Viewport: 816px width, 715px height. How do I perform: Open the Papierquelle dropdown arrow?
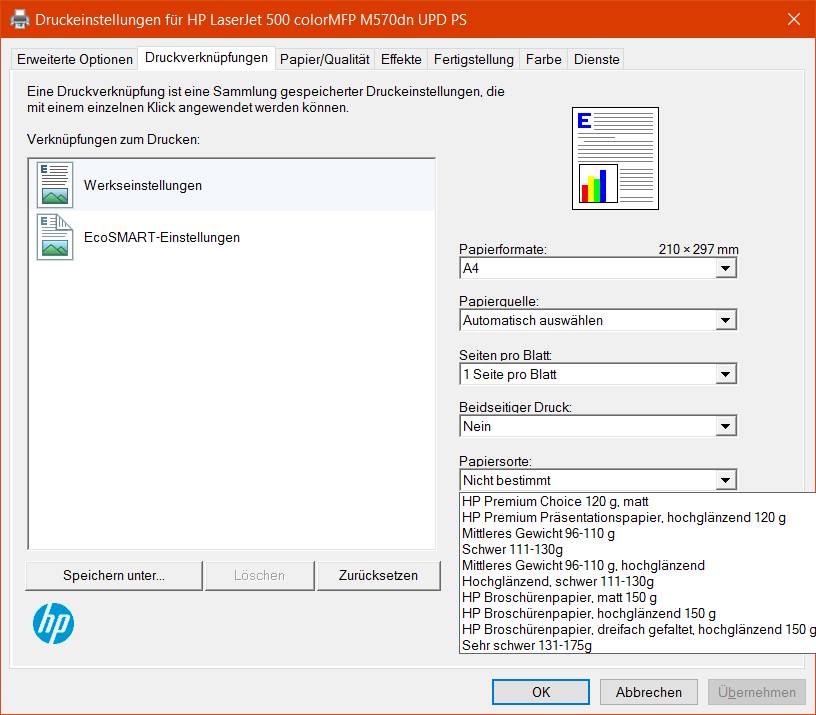click(x=725, y=321)
